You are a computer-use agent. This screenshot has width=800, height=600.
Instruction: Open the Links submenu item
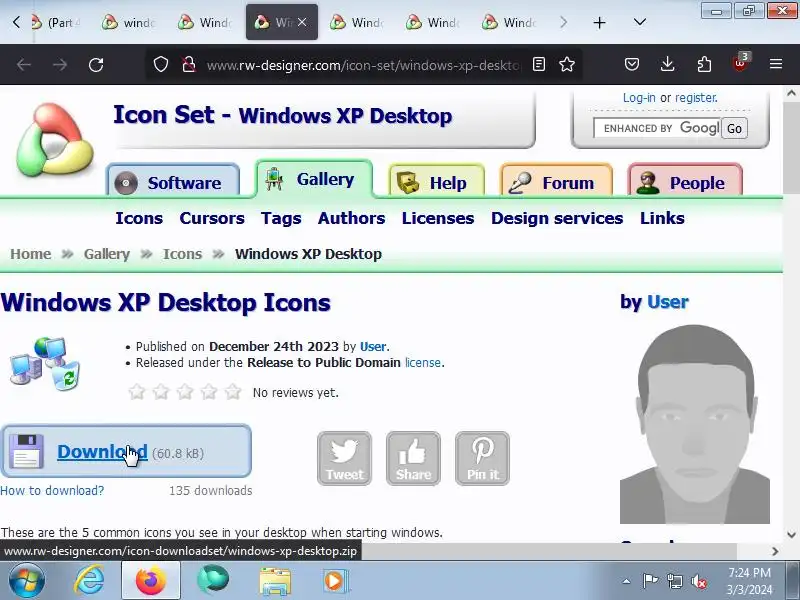pyautogui.click(x=662, y=218)
